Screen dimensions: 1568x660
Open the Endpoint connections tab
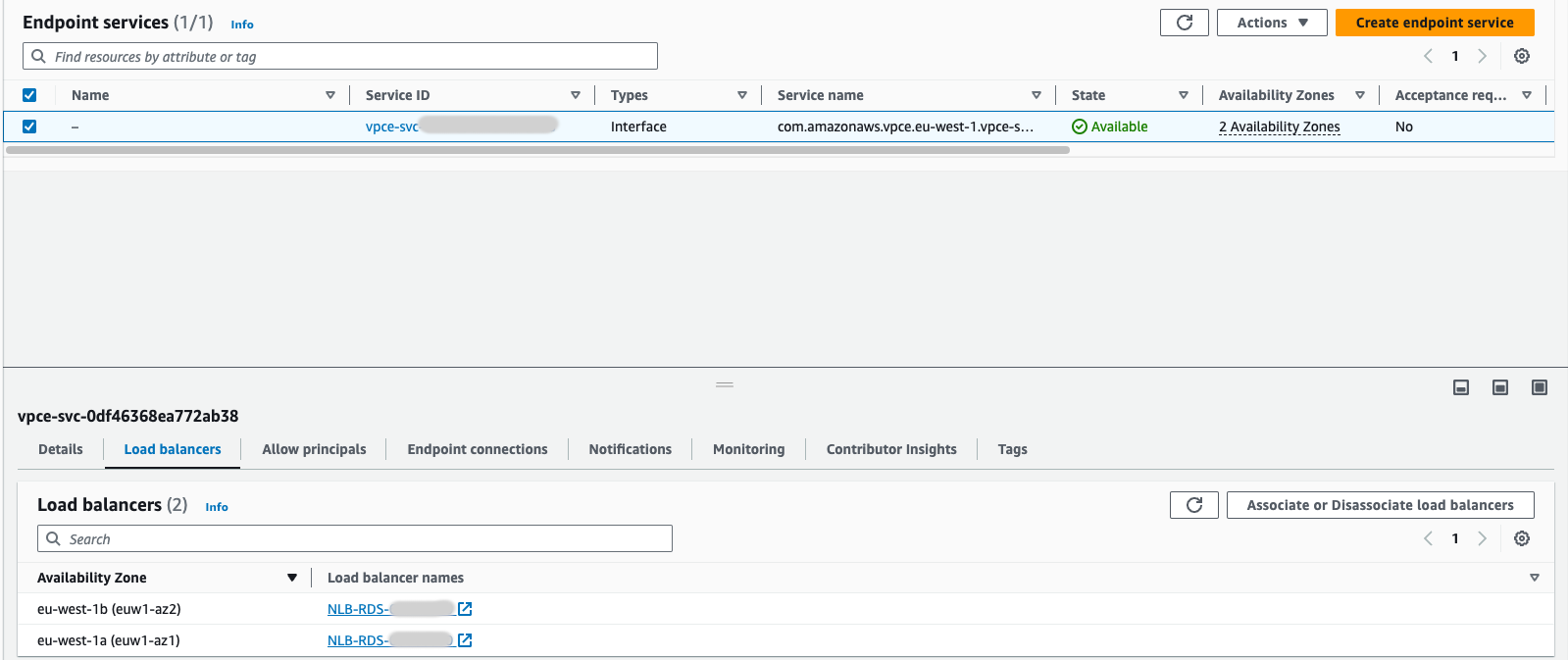478,449
